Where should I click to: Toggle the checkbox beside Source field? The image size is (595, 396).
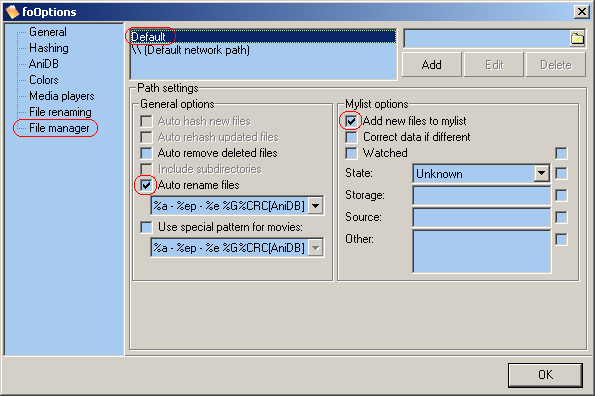(561, 217)
